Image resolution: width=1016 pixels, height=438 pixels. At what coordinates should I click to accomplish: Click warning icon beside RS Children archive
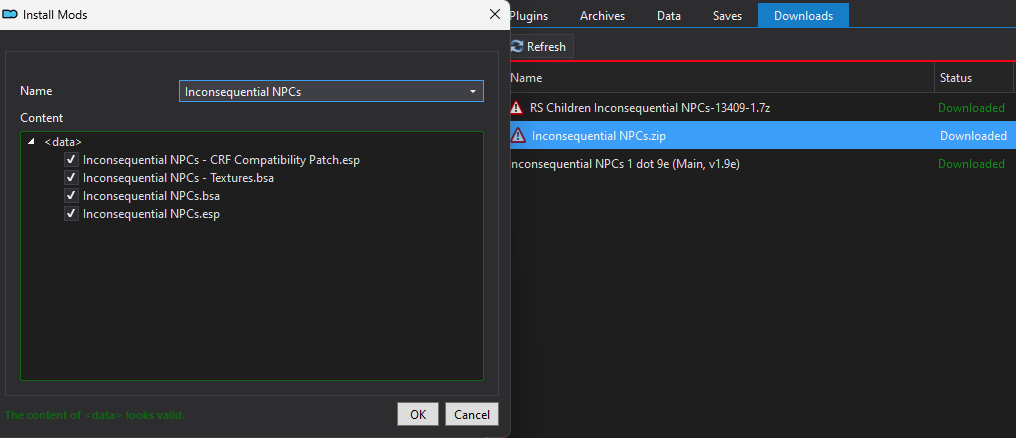click(x=516, y=108)
